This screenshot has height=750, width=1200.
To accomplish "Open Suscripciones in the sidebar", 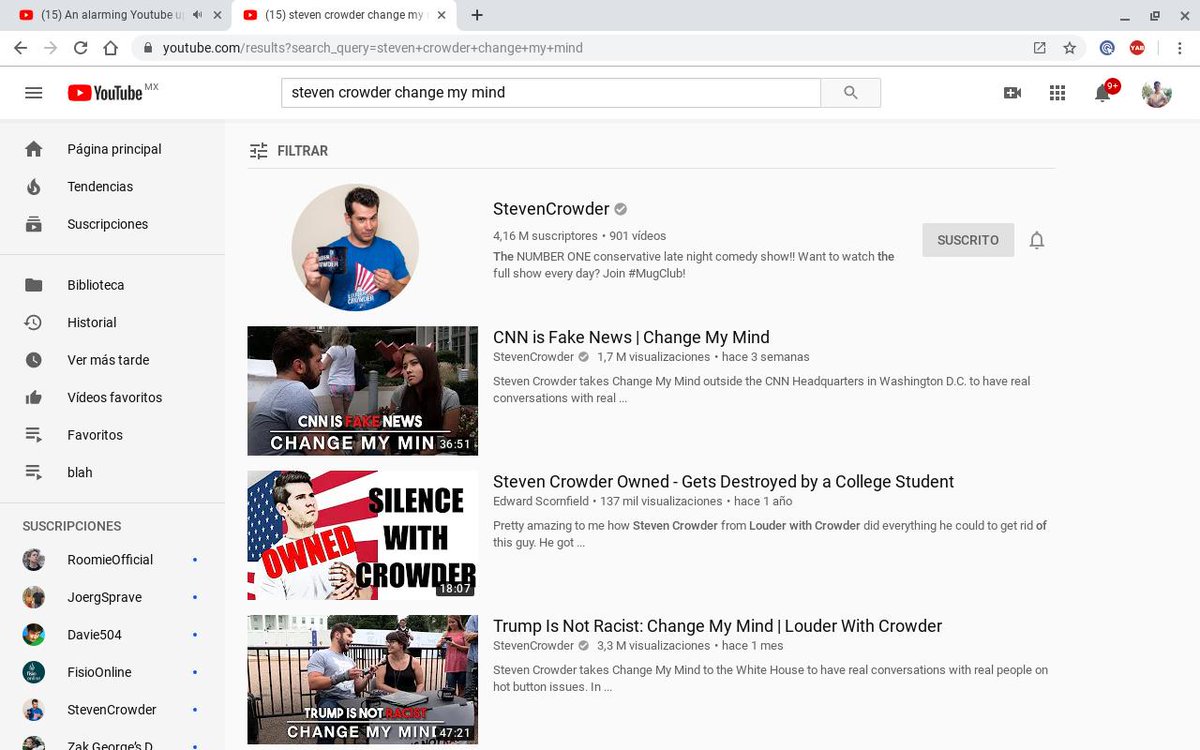I will (x=112, y=224).
